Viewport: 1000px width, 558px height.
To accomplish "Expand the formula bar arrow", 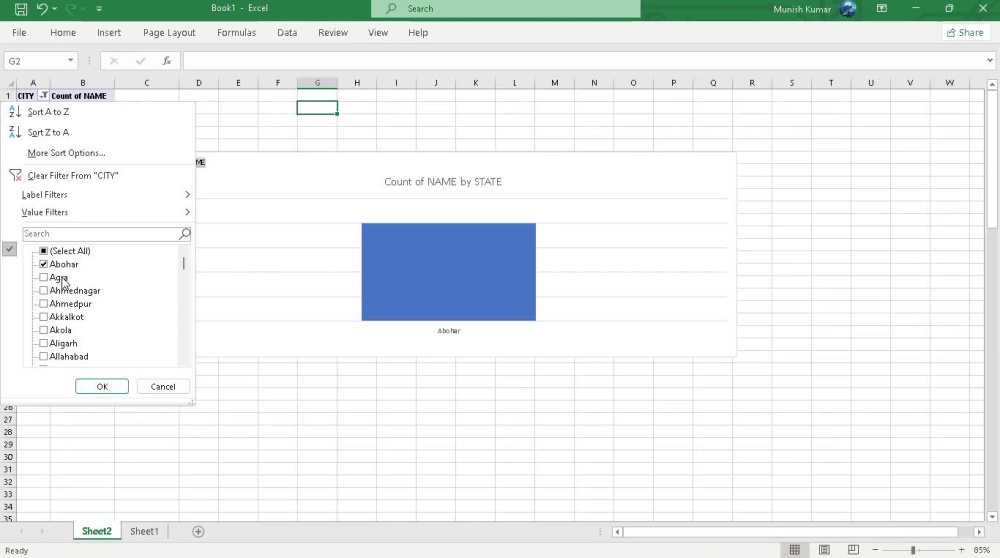I will point(990,61).
